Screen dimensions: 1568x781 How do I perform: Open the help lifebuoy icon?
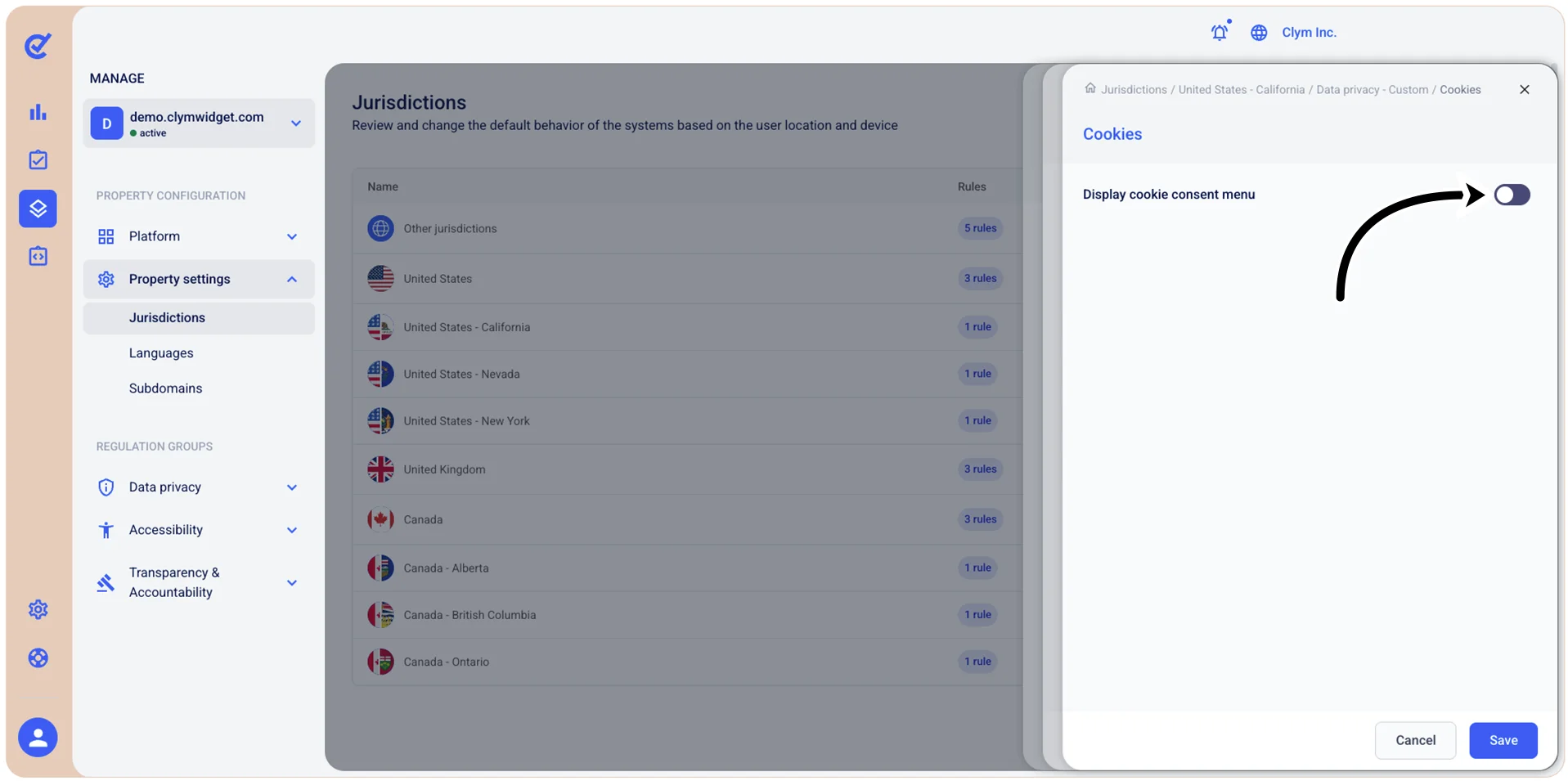38,658
